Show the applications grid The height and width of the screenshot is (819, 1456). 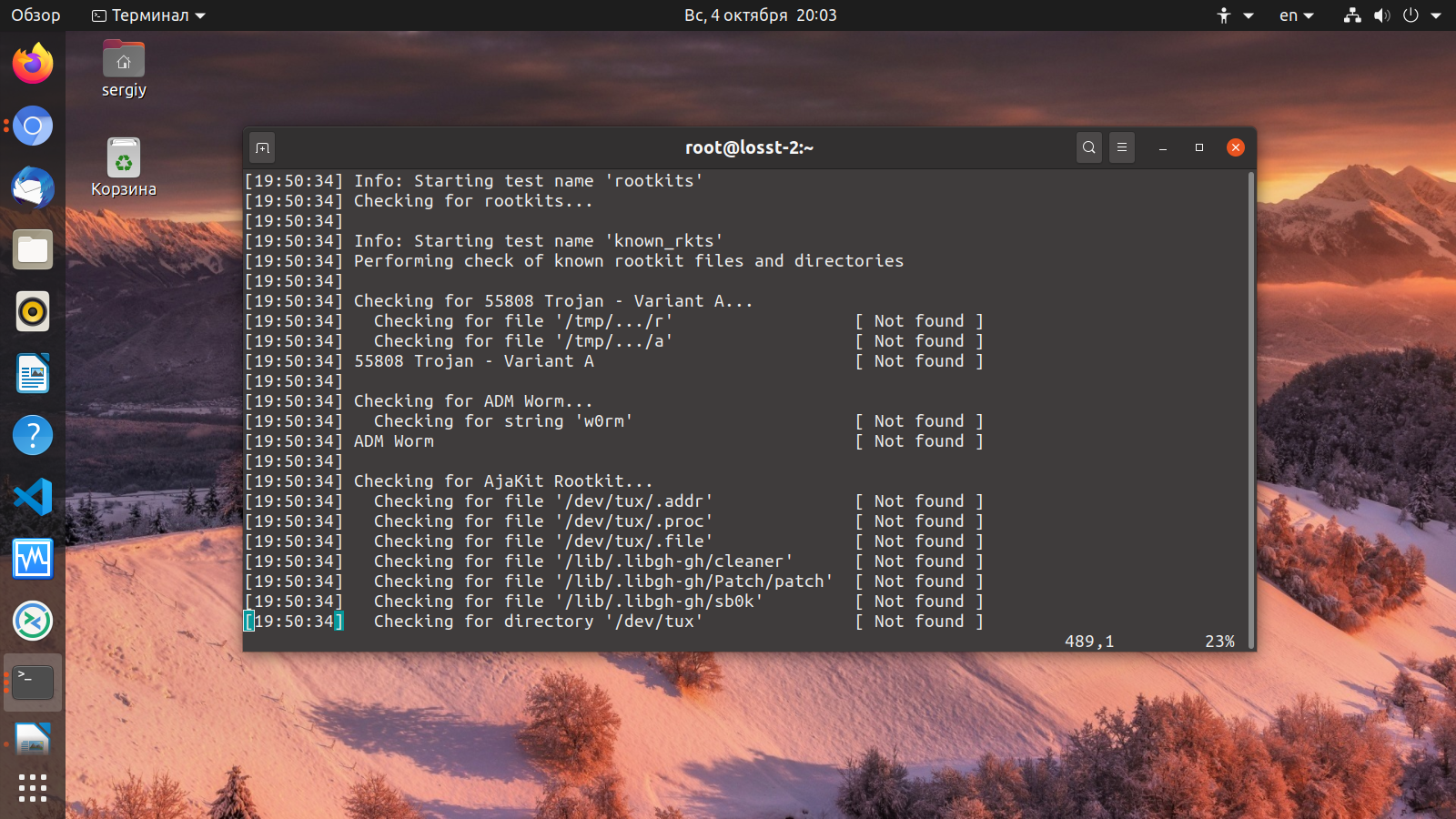coord(33,788)
